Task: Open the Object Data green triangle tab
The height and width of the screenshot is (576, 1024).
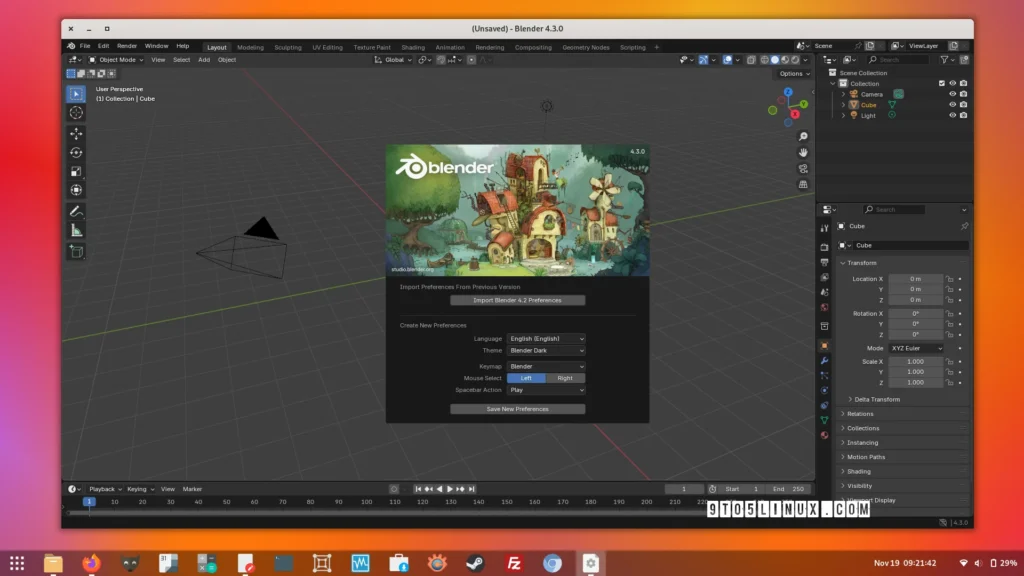Action: pos(825,420)
